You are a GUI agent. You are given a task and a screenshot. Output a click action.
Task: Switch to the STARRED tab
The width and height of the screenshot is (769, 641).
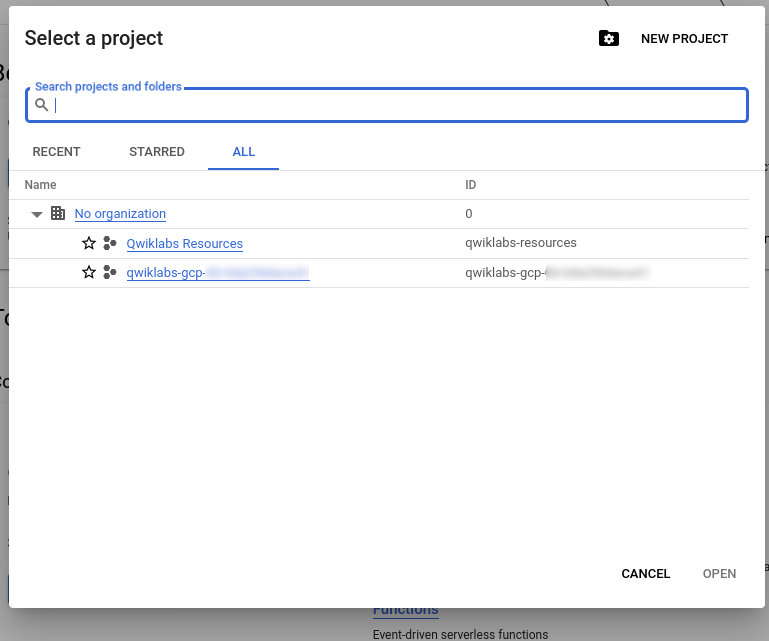coord(157,152)
